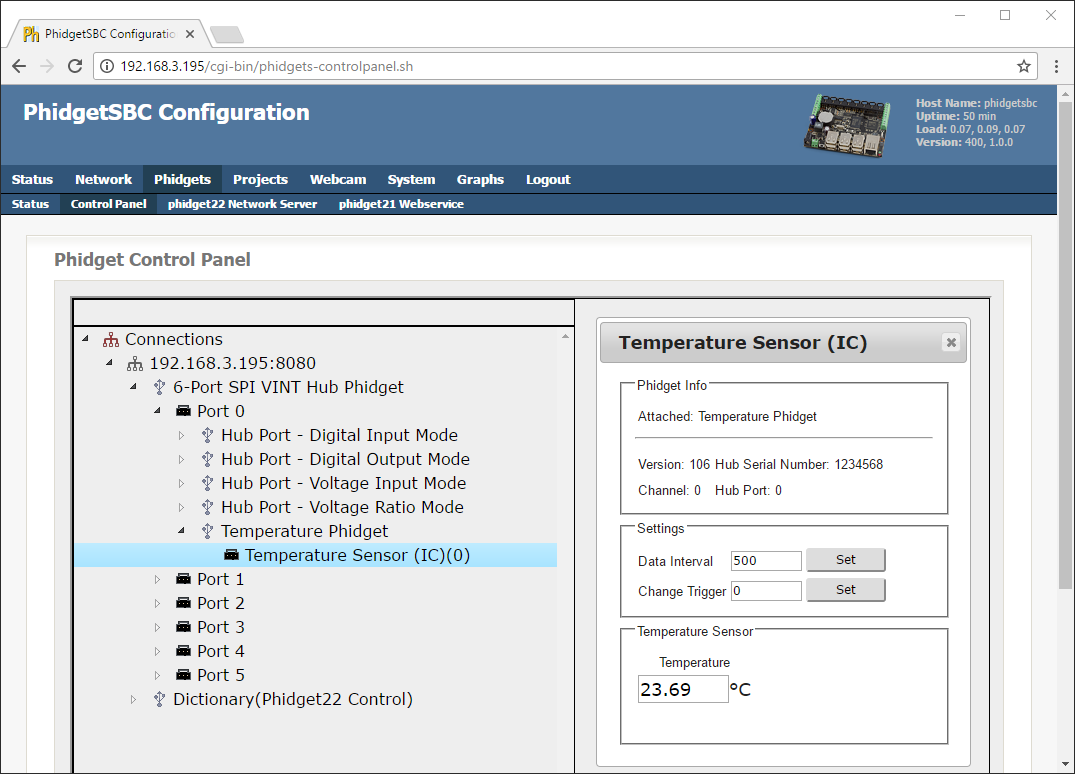Collapse the 6-Port SPI VINT Hub Phidget node
The width and height of the screenshot is (1075, 774).
click(x=134, y=387)
